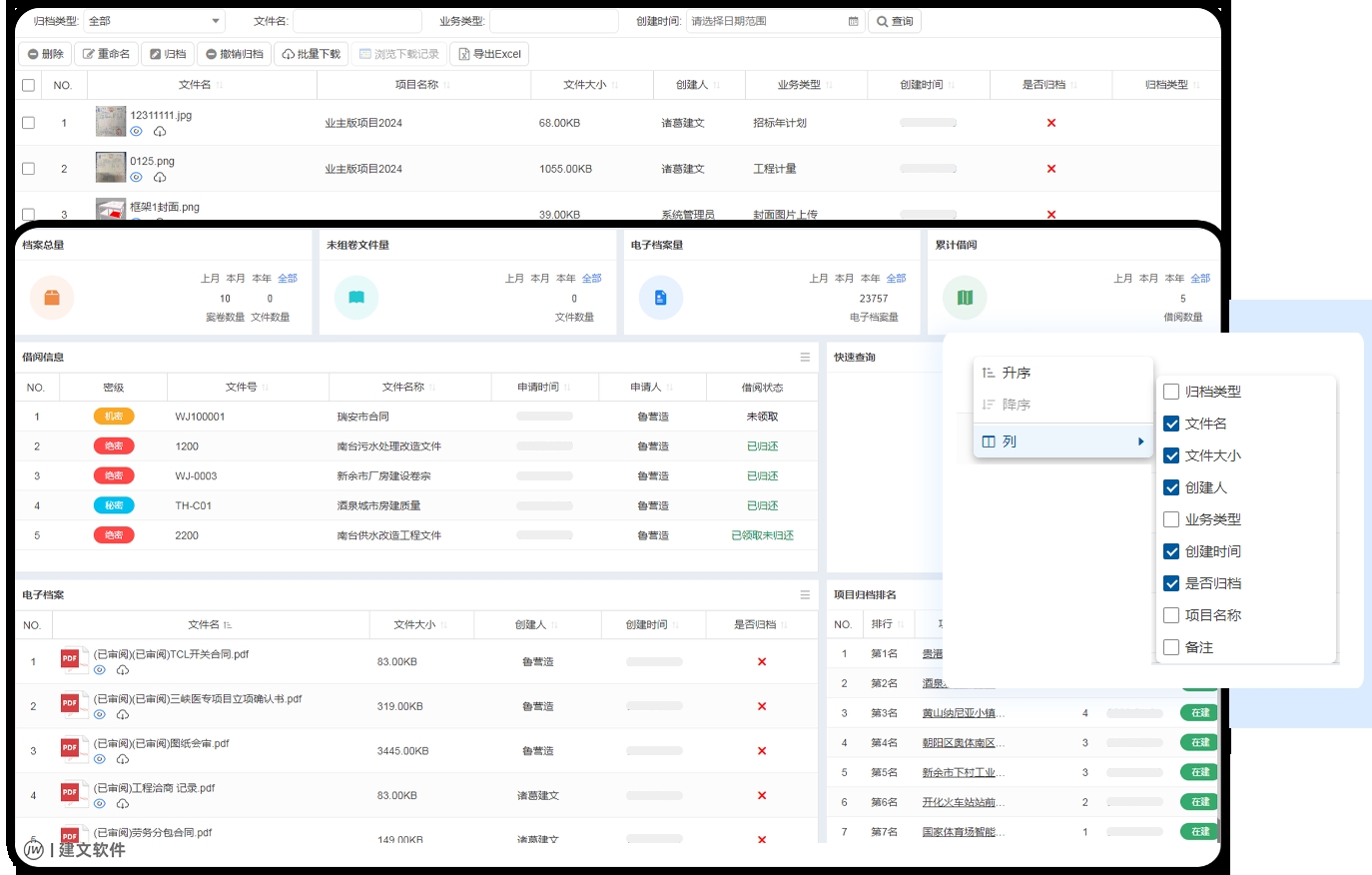Select the 本月 tab under 未组卷文件量
The height and width of the screenshot is (875, 1372).
tap(539, 279)
